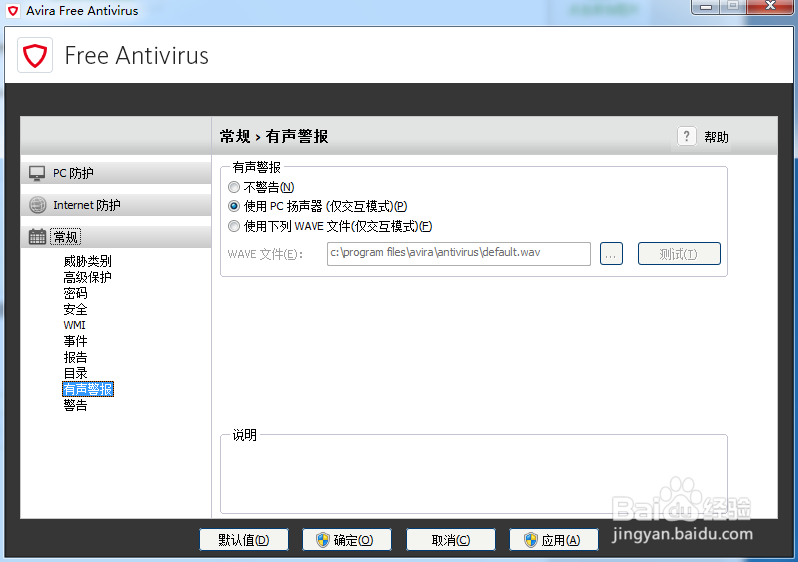Open the 事件 settings page
The image size is (798, 562).
click(75, 341)
